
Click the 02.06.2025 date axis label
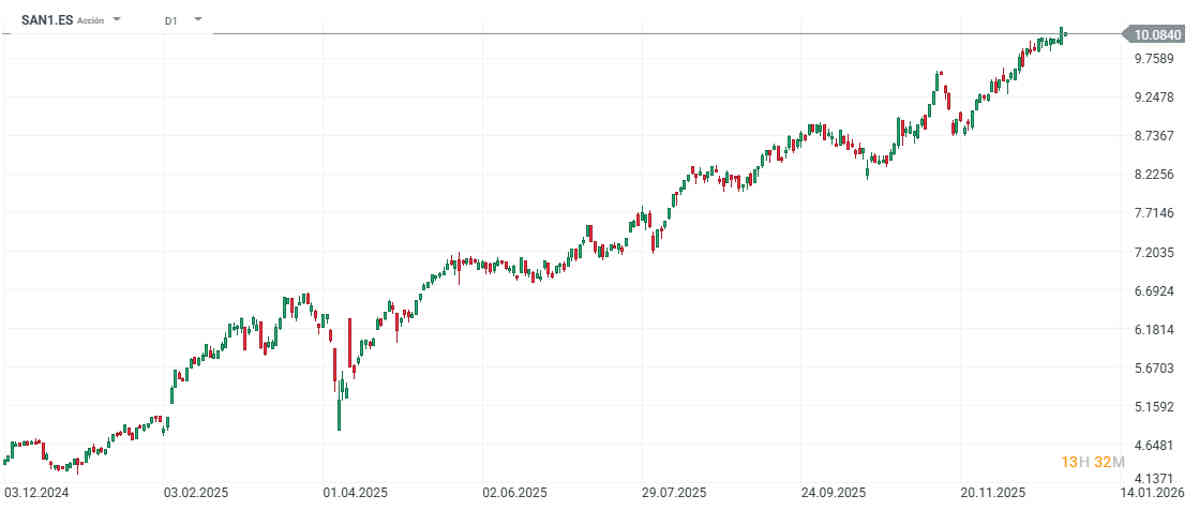(x=515, y=493)
